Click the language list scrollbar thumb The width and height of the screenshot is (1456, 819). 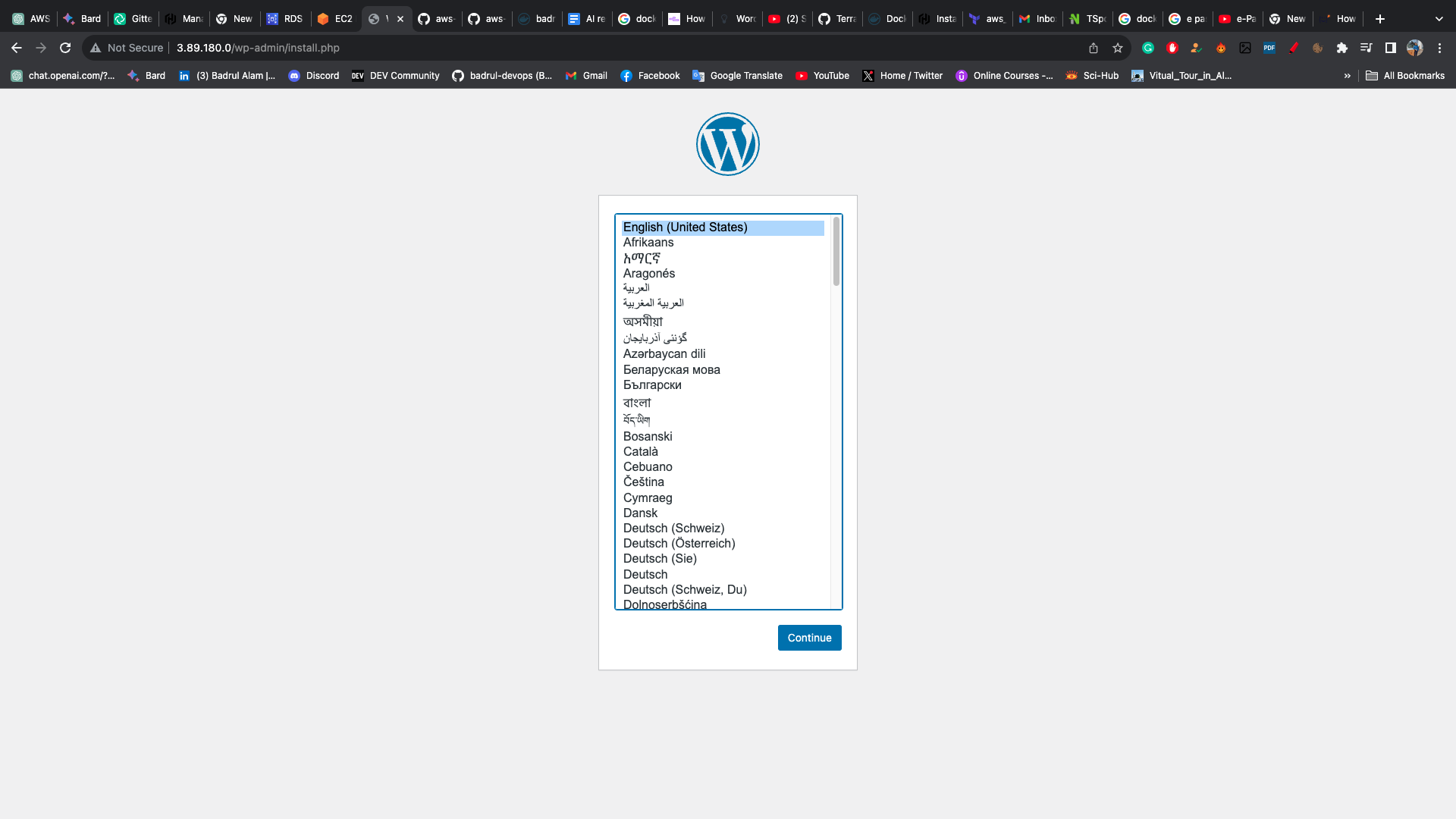point(836,252)
